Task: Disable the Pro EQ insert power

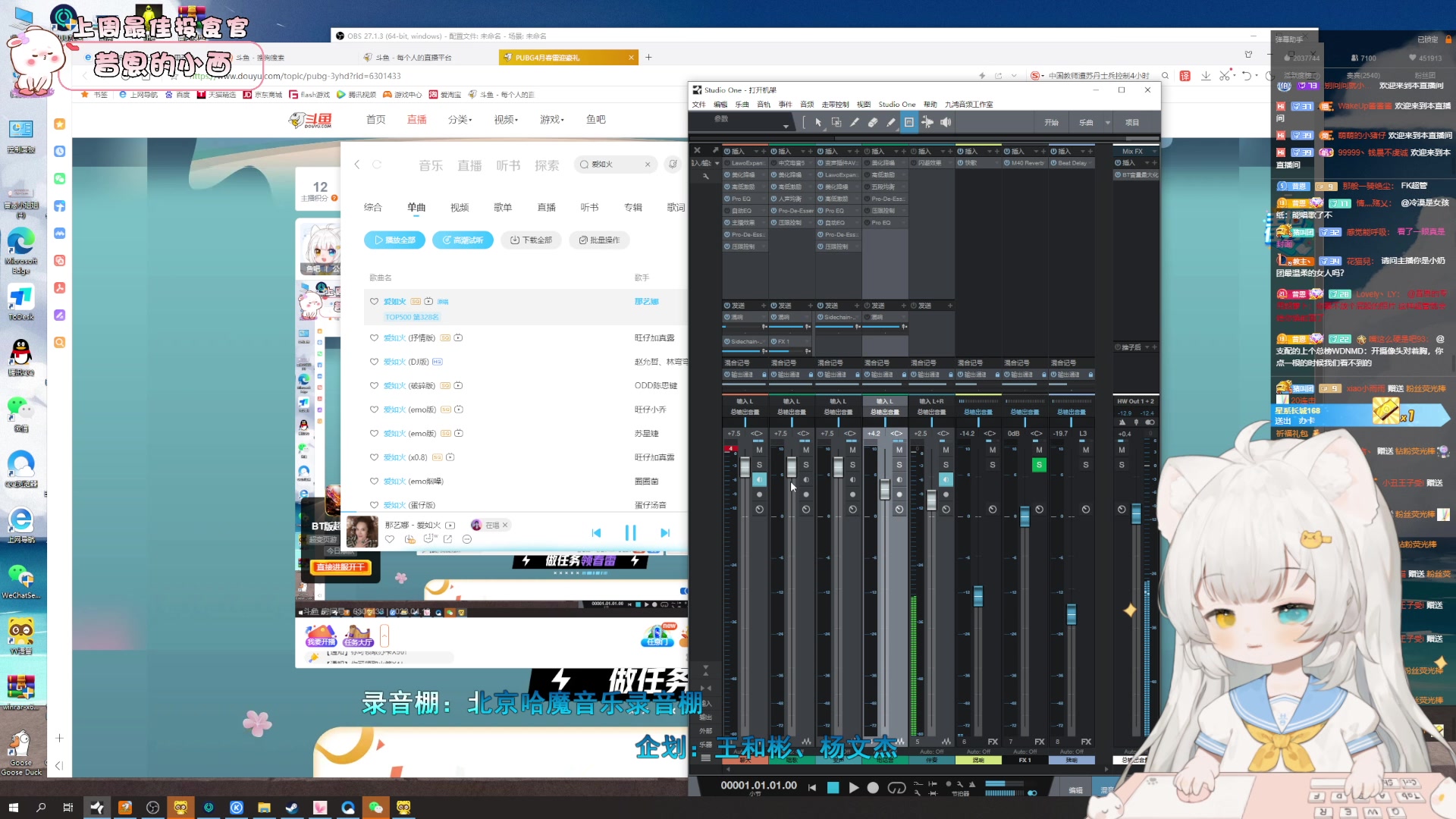Action: (727, 199)
